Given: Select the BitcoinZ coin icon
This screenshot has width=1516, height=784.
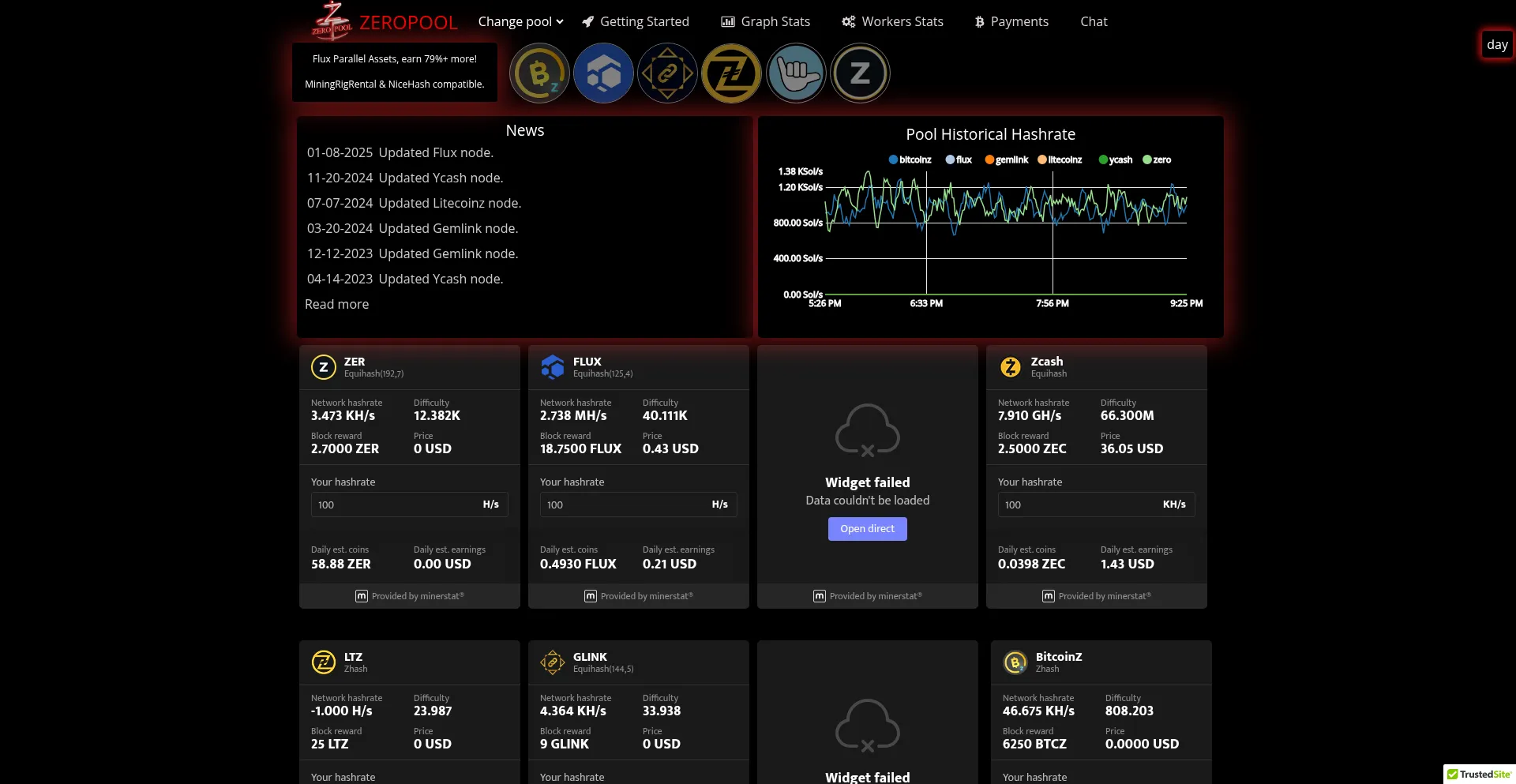Looking at the screenshot, I should click(x=539, y=73).
